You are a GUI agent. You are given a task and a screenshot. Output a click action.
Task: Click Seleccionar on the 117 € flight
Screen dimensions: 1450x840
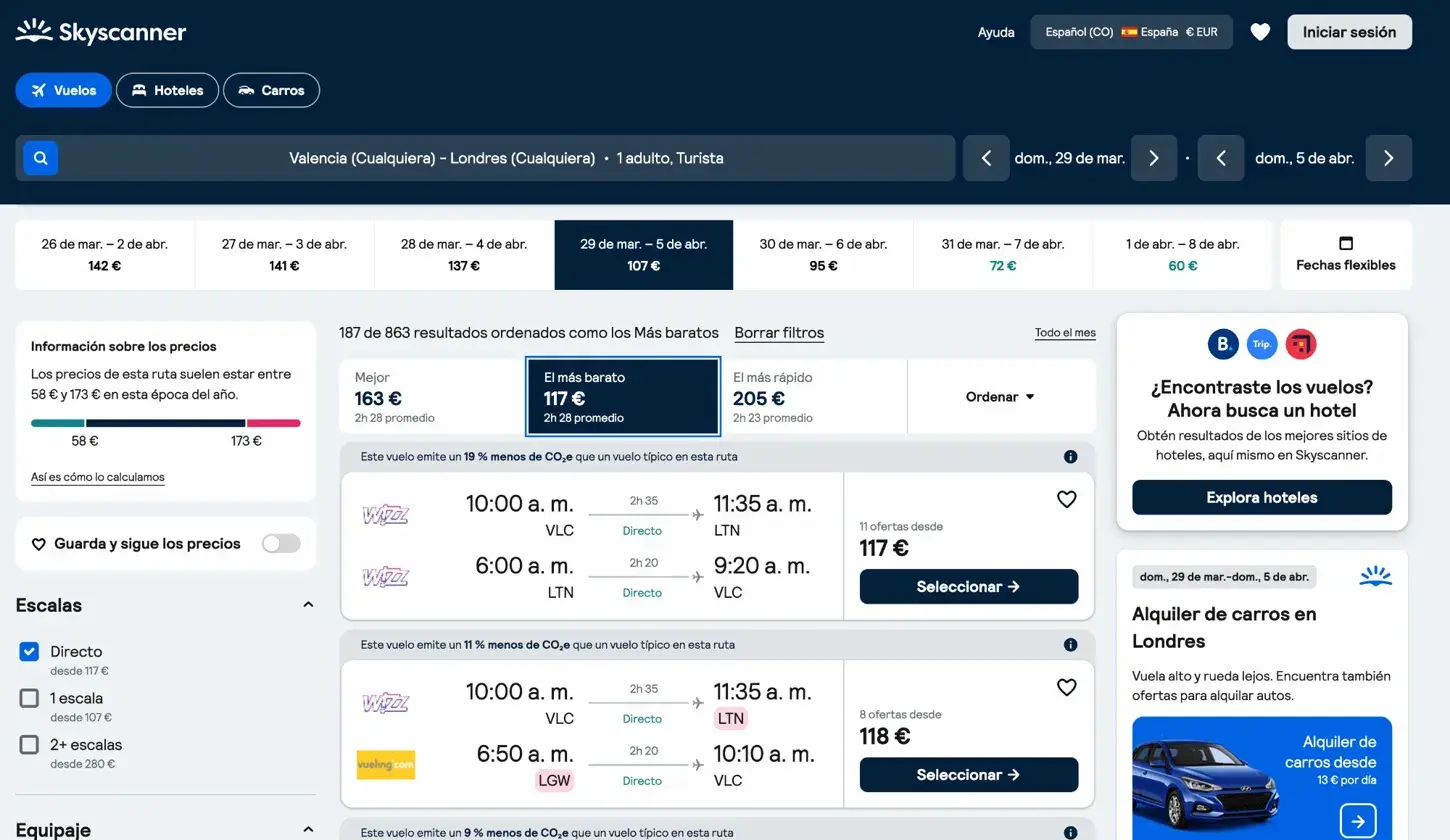[x=968, y=586]
